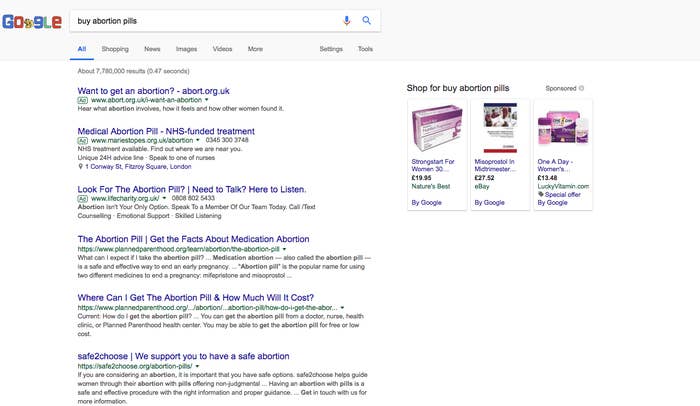Click map pin icon beside Conway St address

pyautogui.click(x=80, y=167)
